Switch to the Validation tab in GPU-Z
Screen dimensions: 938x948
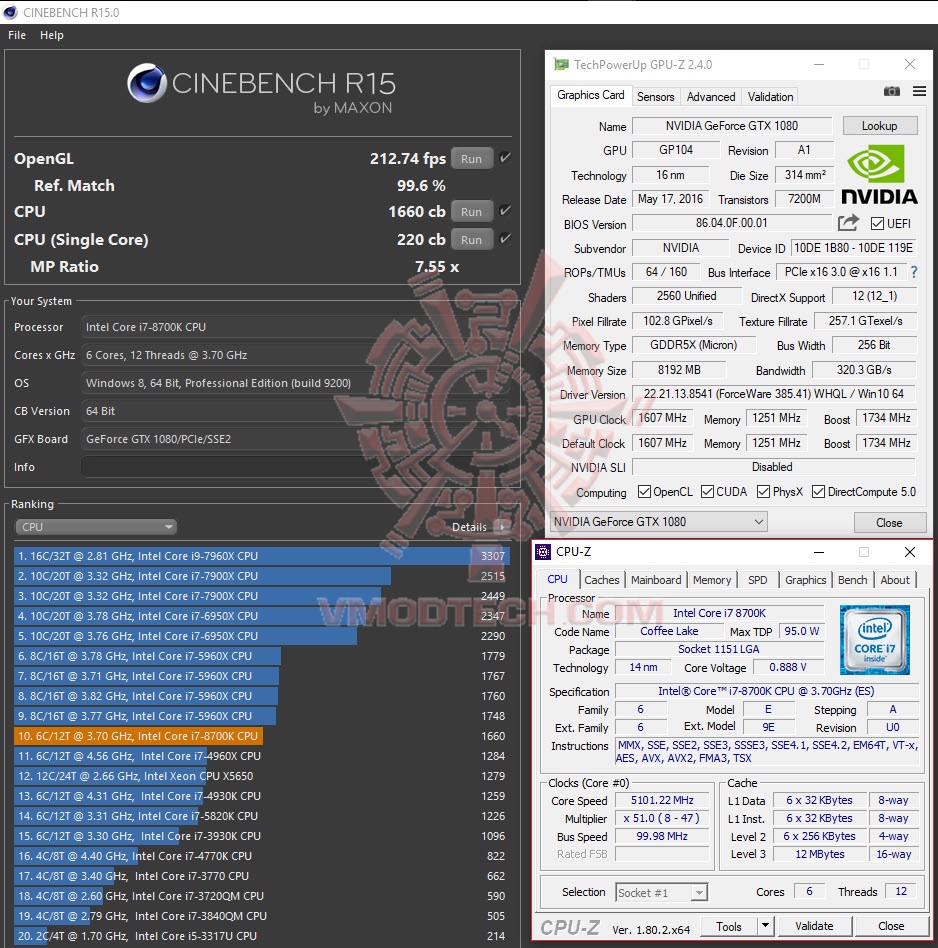770,97
